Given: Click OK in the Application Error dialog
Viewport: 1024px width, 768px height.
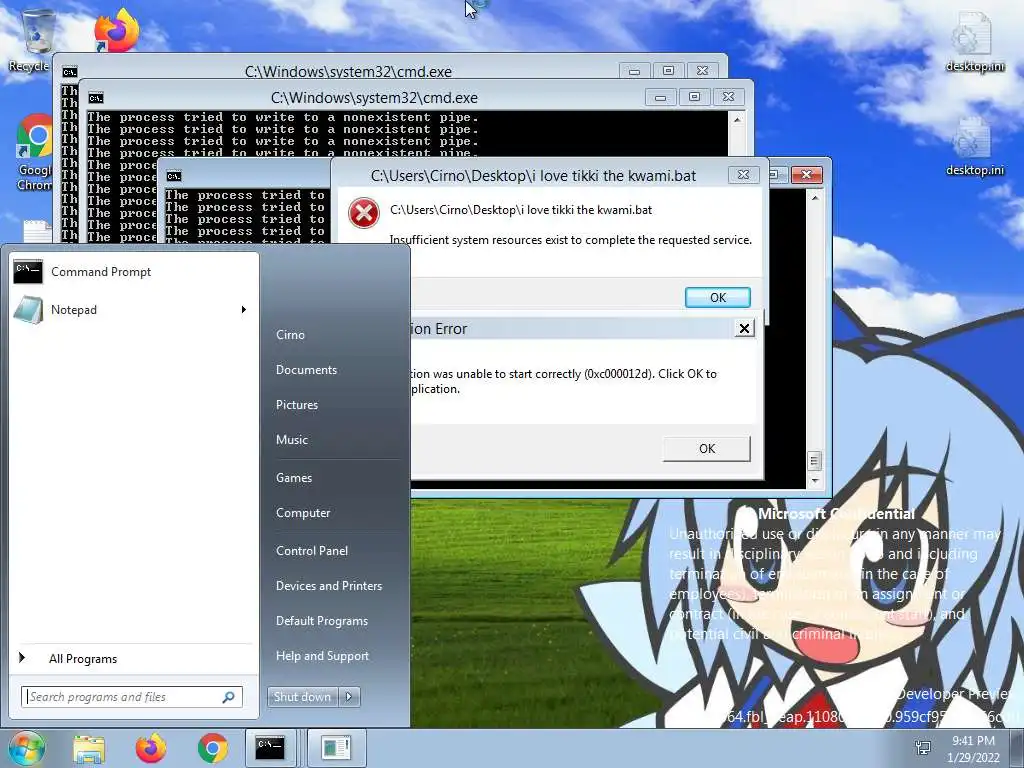Looking at the screenshot, I should [707, 449].
